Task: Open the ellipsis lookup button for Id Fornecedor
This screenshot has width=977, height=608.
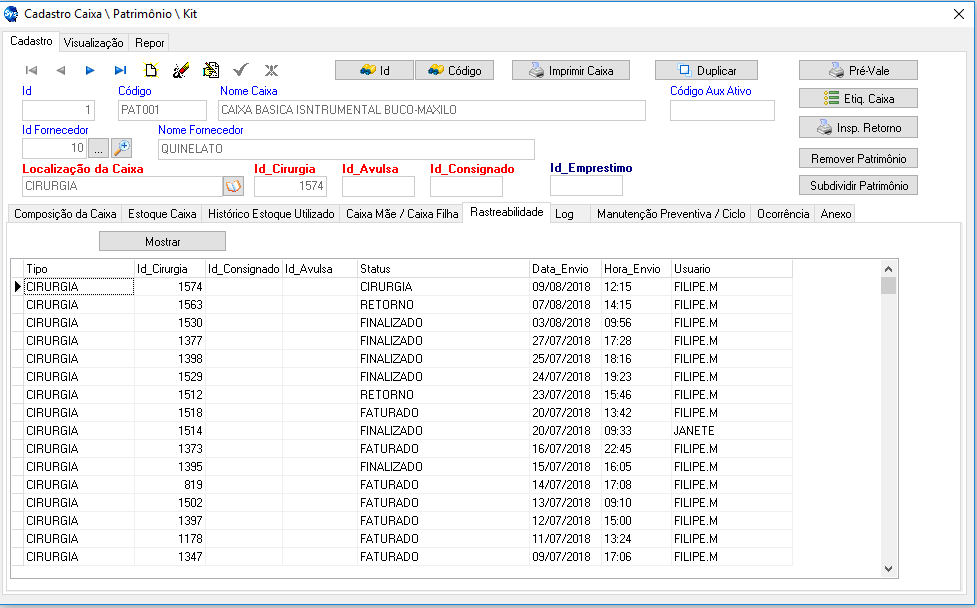Action: click(x=99, y=149)
